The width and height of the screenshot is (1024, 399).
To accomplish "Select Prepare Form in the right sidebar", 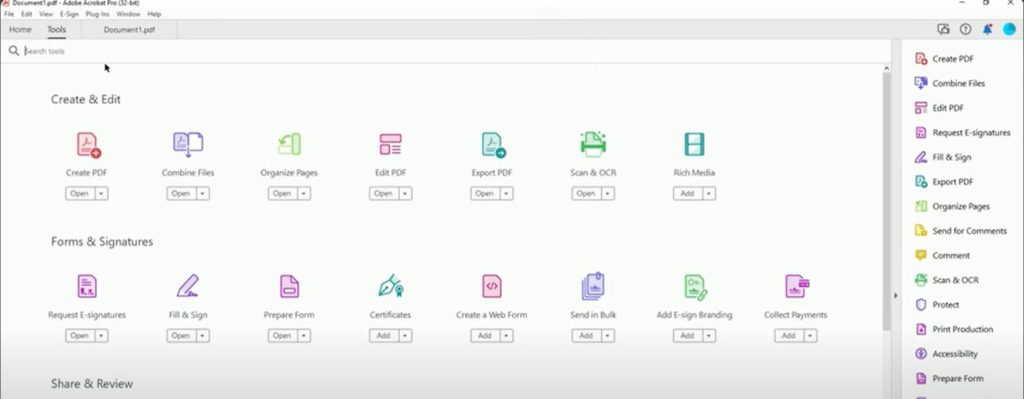I will (x=950, y=379).
